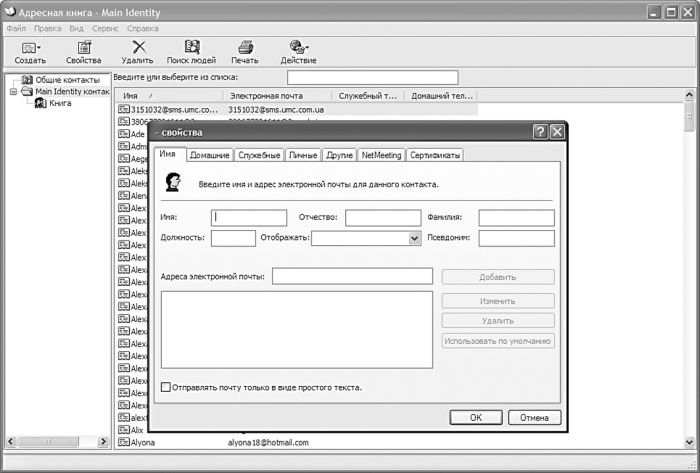The width and height of the screenshot is (700, 473).
Task: Open the Отображать dropdown list
Action: [x=414, y=238]
